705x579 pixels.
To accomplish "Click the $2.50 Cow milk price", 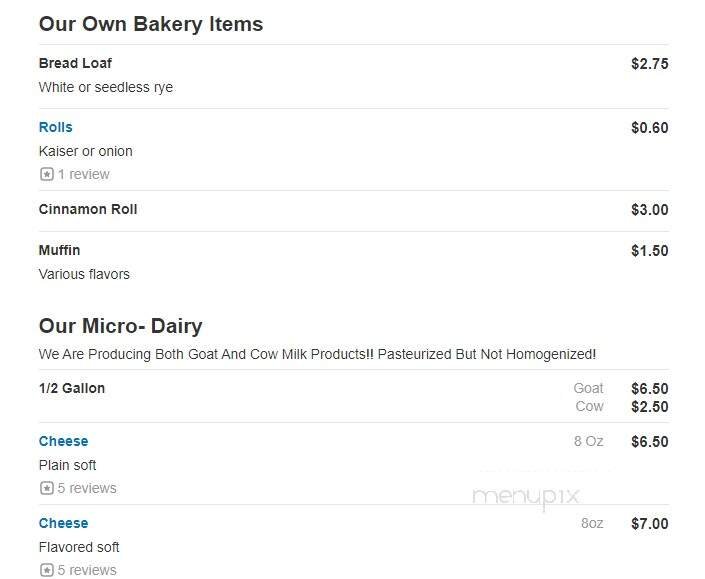I will 649,407.
